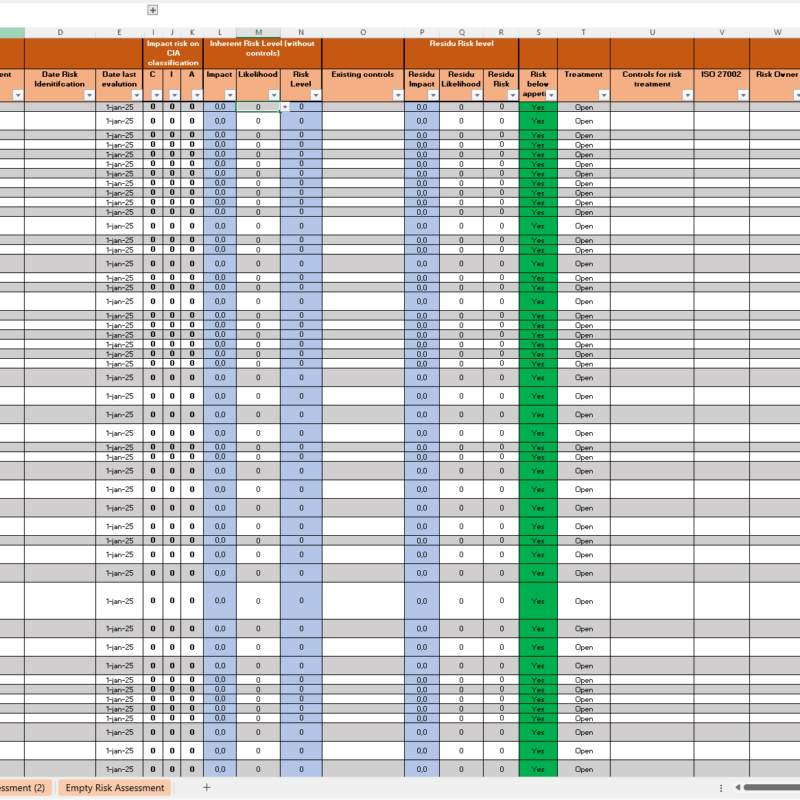Open the Likelihood column filter icon
The height and width of the screenshot is (800, 800).
(273, 96)
